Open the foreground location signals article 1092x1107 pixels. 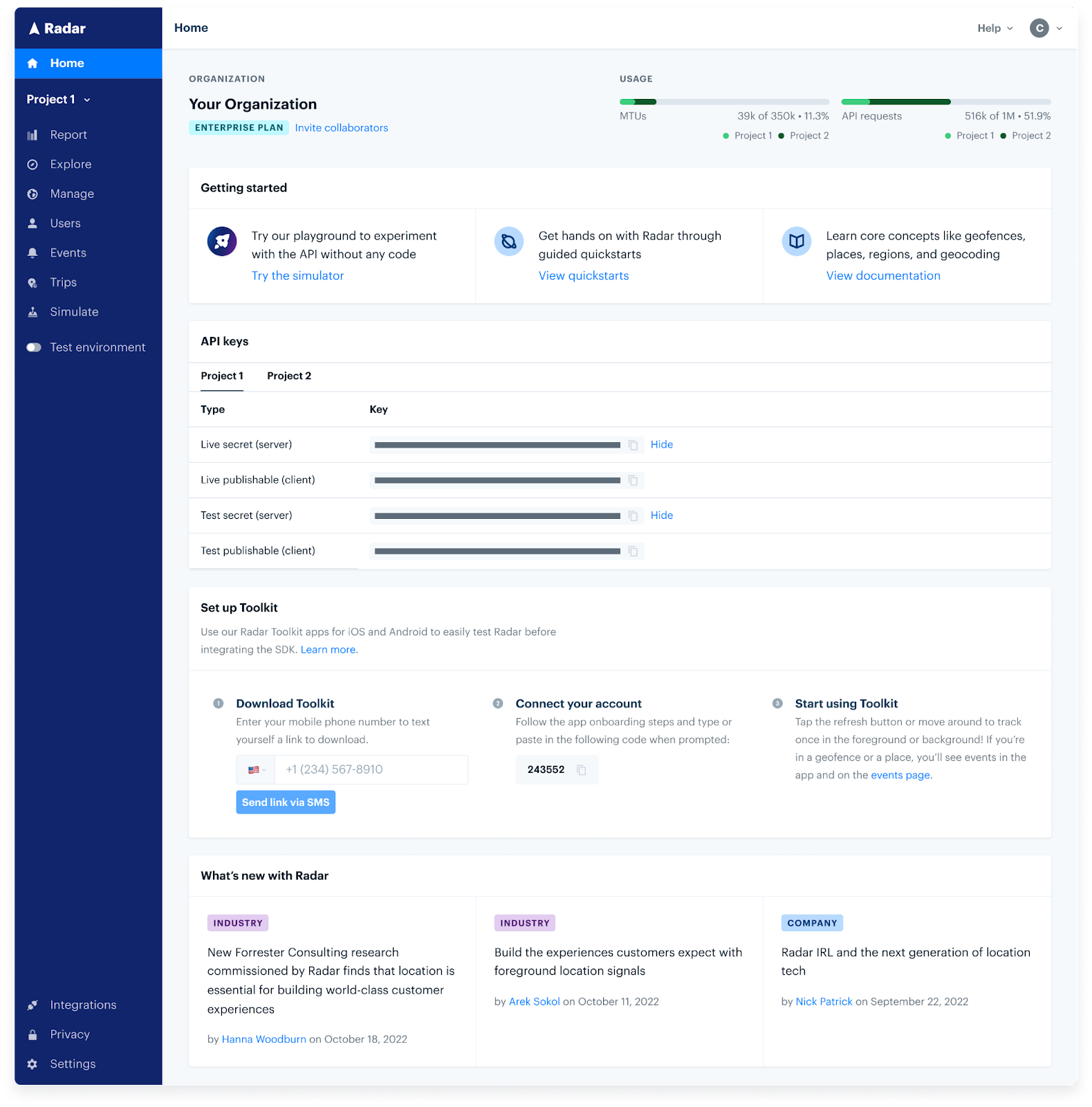click(618, 962)
